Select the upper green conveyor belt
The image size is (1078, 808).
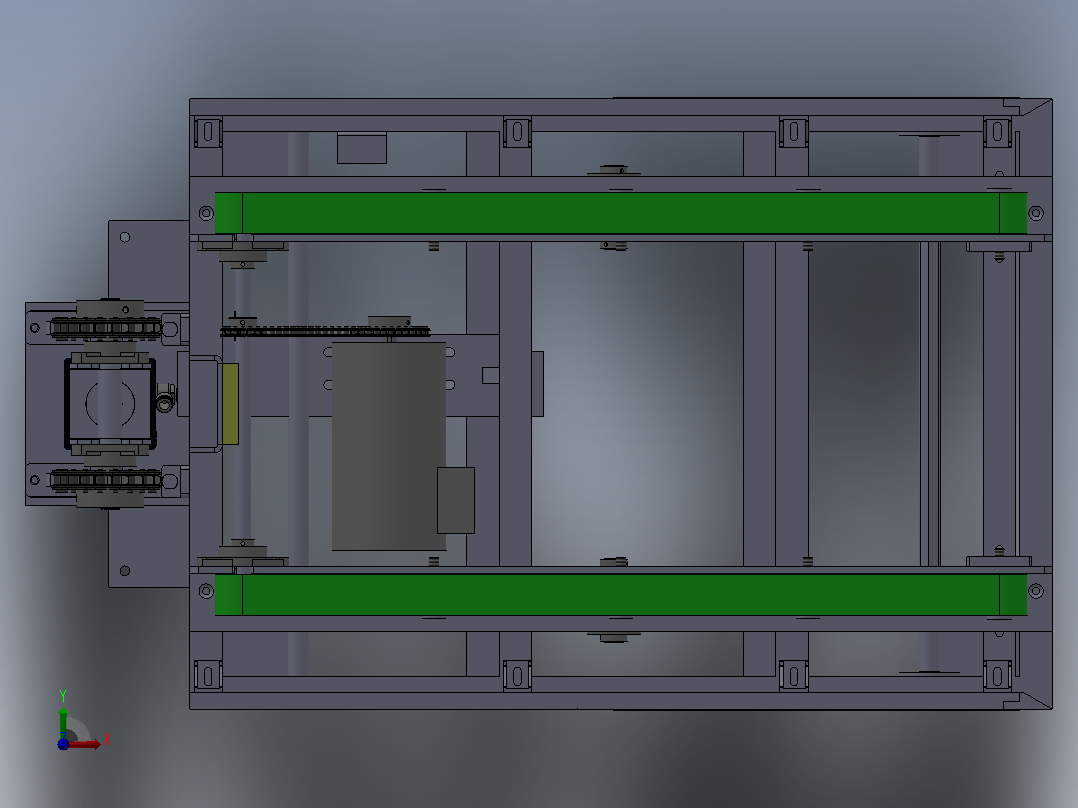(x=621, y=213)
